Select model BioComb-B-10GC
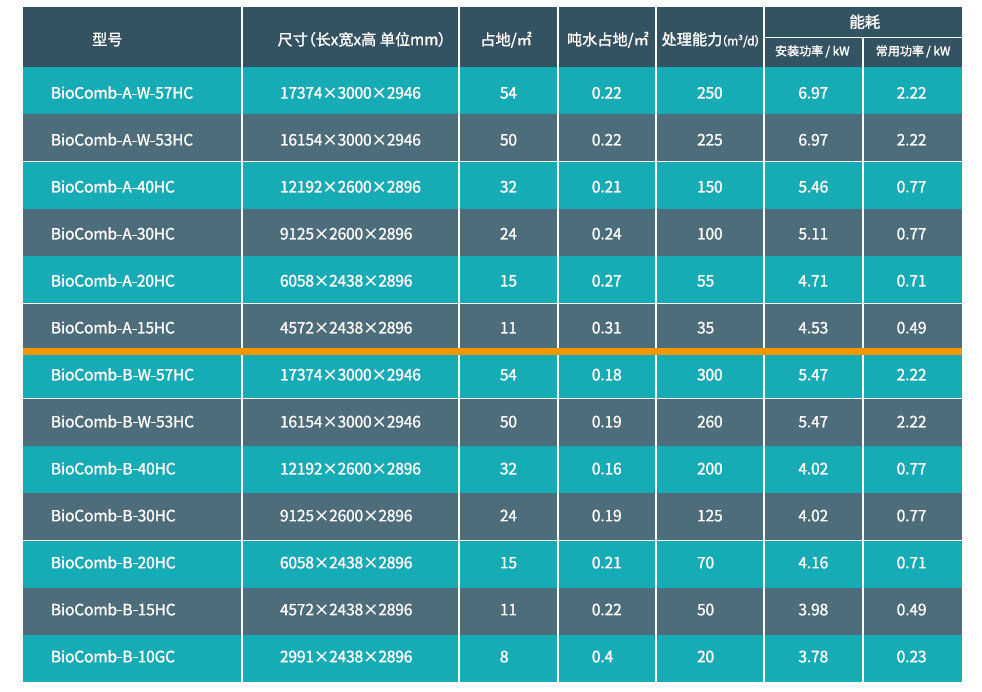The image size is (982, 692). (113, 656)
